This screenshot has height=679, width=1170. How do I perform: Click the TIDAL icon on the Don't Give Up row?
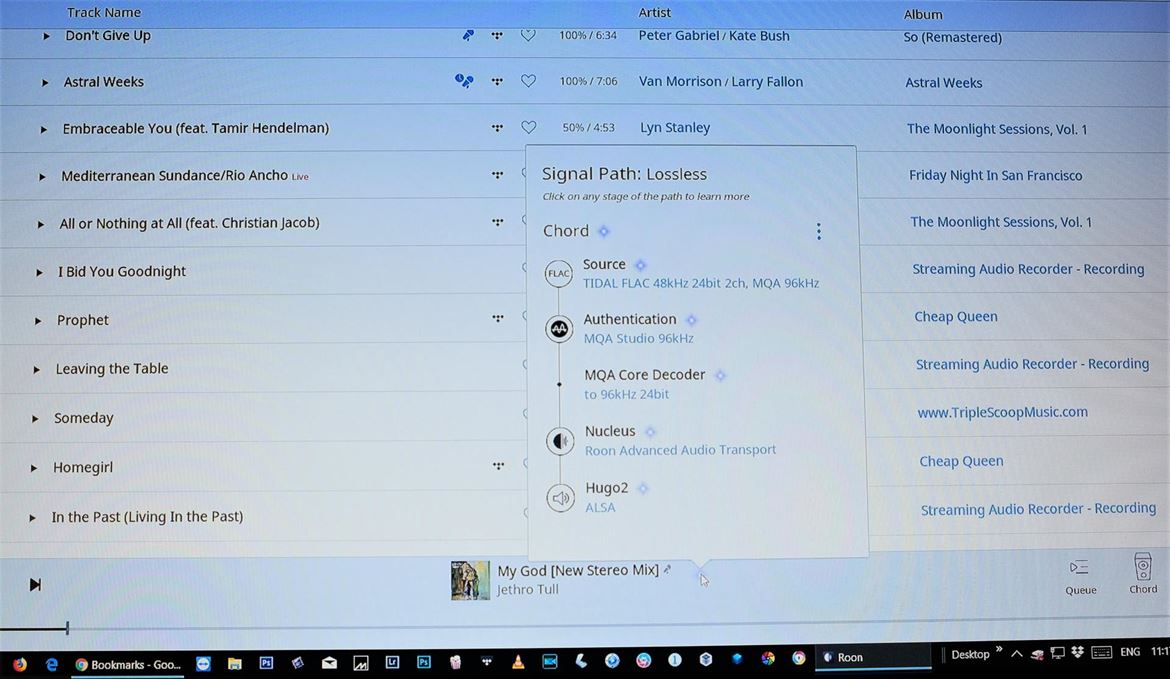(497, 35)
